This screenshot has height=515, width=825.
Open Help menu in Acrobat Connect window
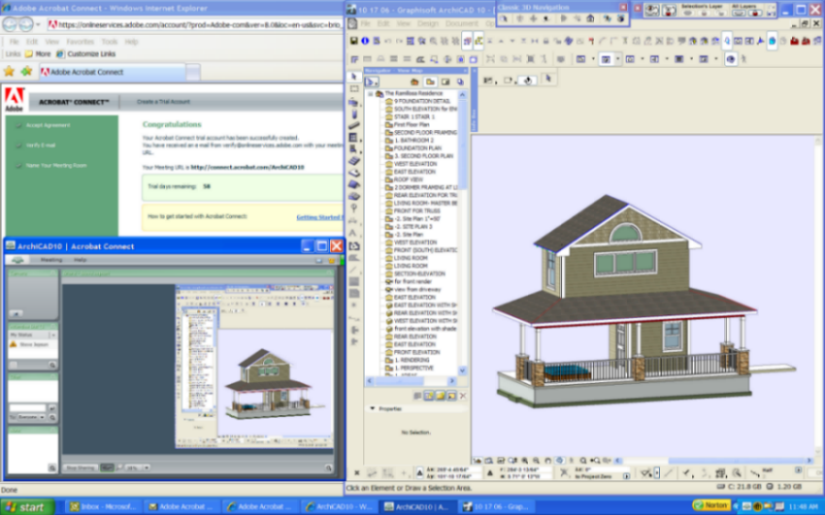click(x=80, y=260)
